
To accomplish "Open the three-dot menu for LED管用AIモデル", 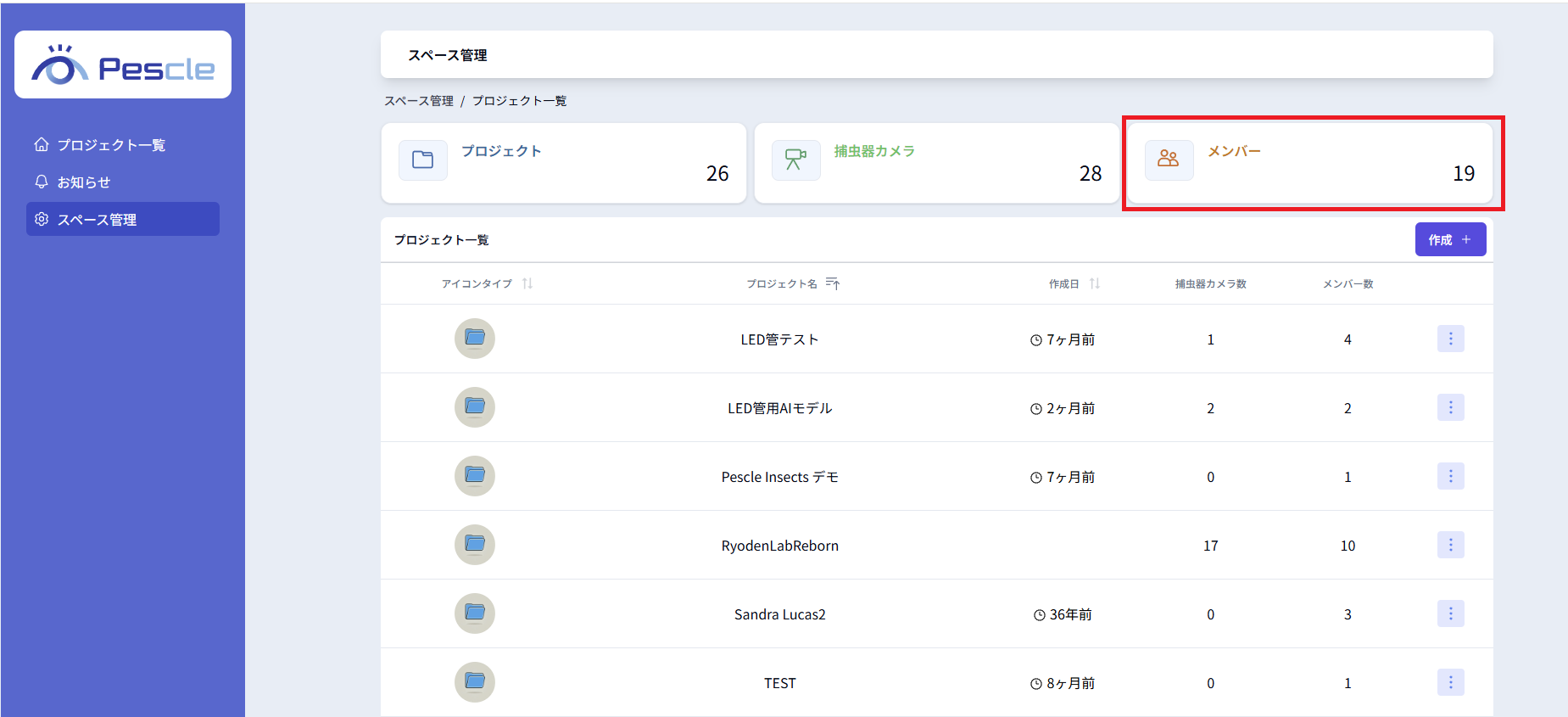I will [1450, 408].
